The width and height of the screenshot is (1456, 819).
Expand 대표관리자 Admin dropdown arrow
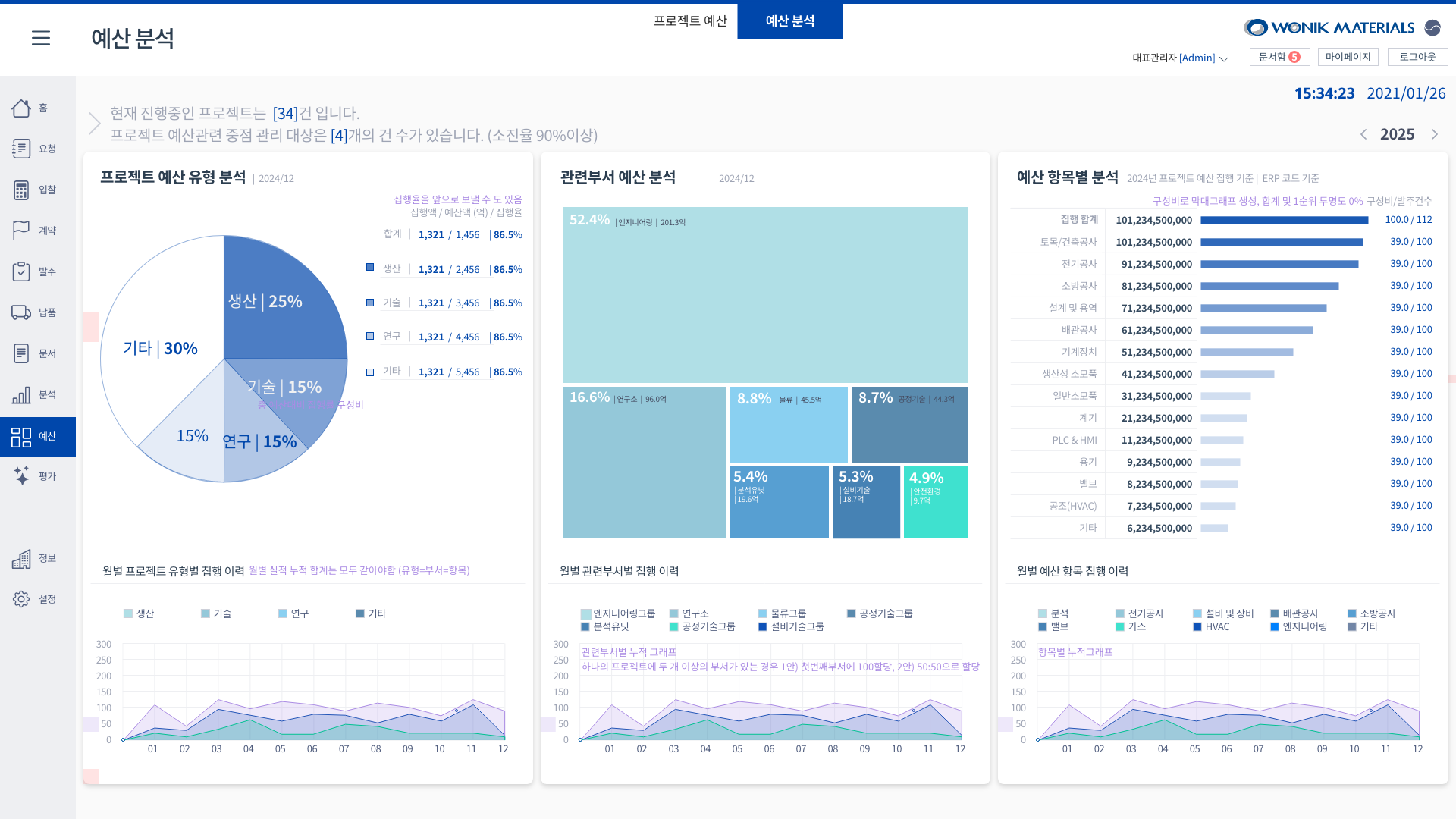1224,58
